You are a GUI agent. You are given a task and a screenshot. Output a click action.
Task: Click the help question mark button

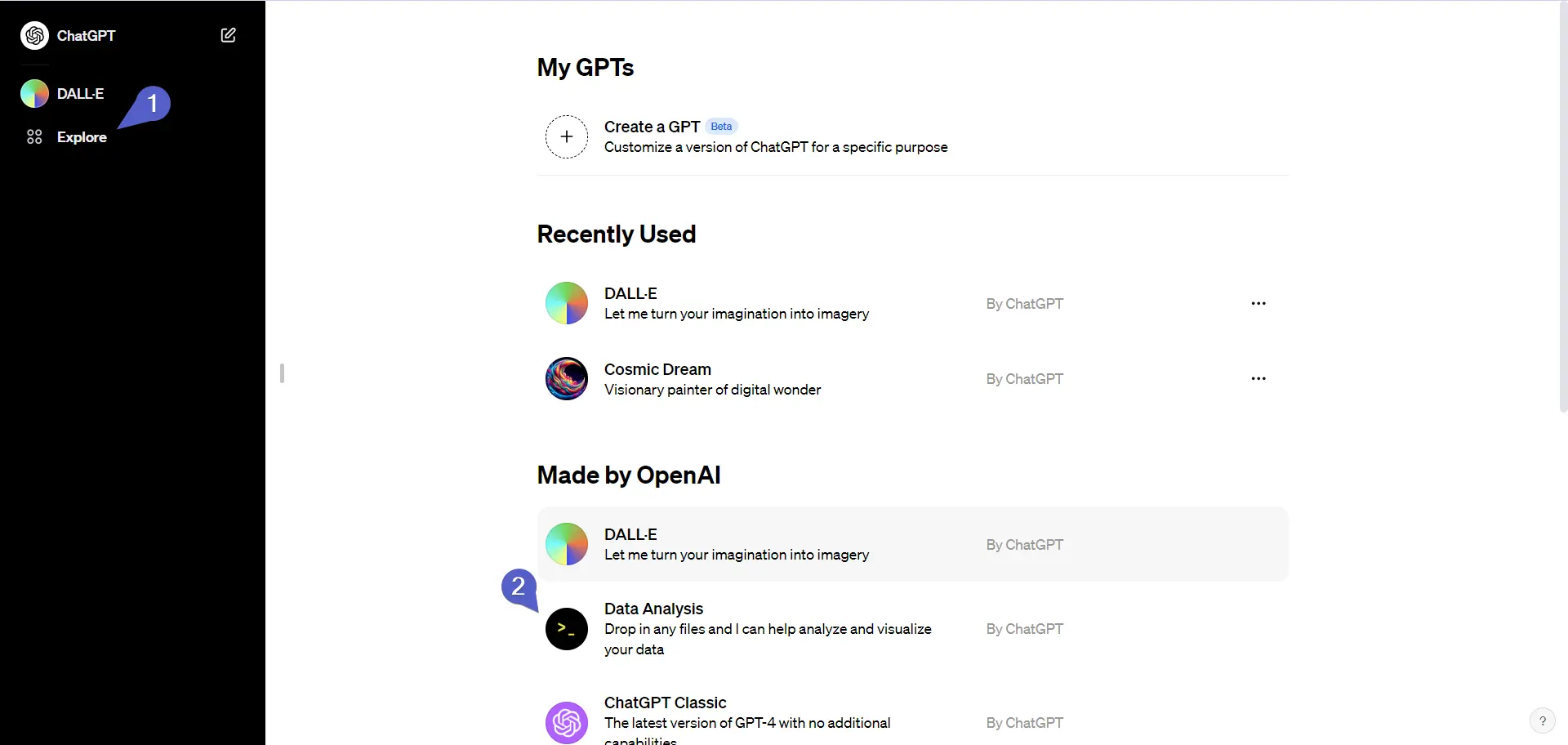click(1542, 720)
